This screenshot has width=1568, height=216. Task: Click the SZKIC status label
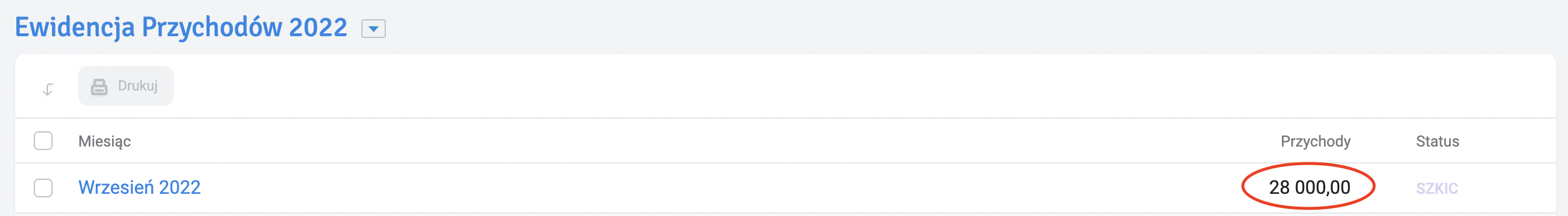click(1437, 188)
